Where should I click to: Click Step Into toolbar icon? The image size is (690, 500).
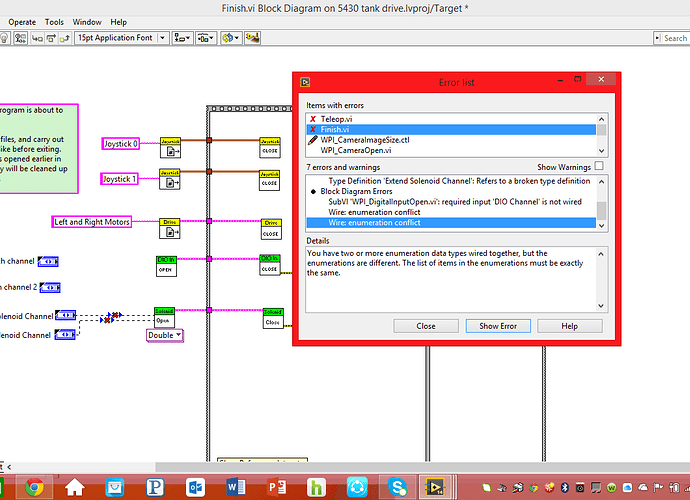(x=37, y=38)
